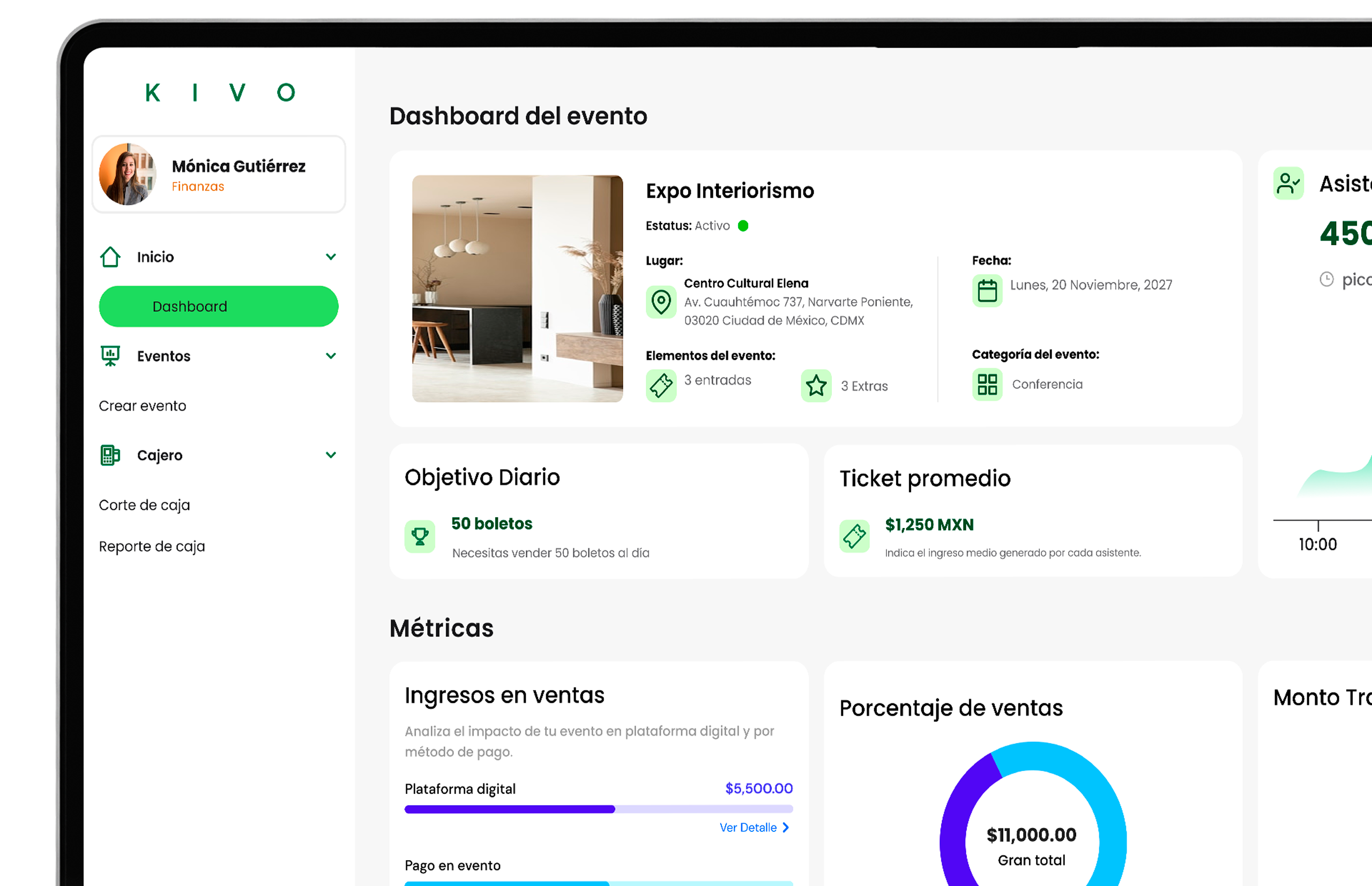The image size is (1372, 886).
Task: Click the Inicio home icon
Action: coord(110,257)
